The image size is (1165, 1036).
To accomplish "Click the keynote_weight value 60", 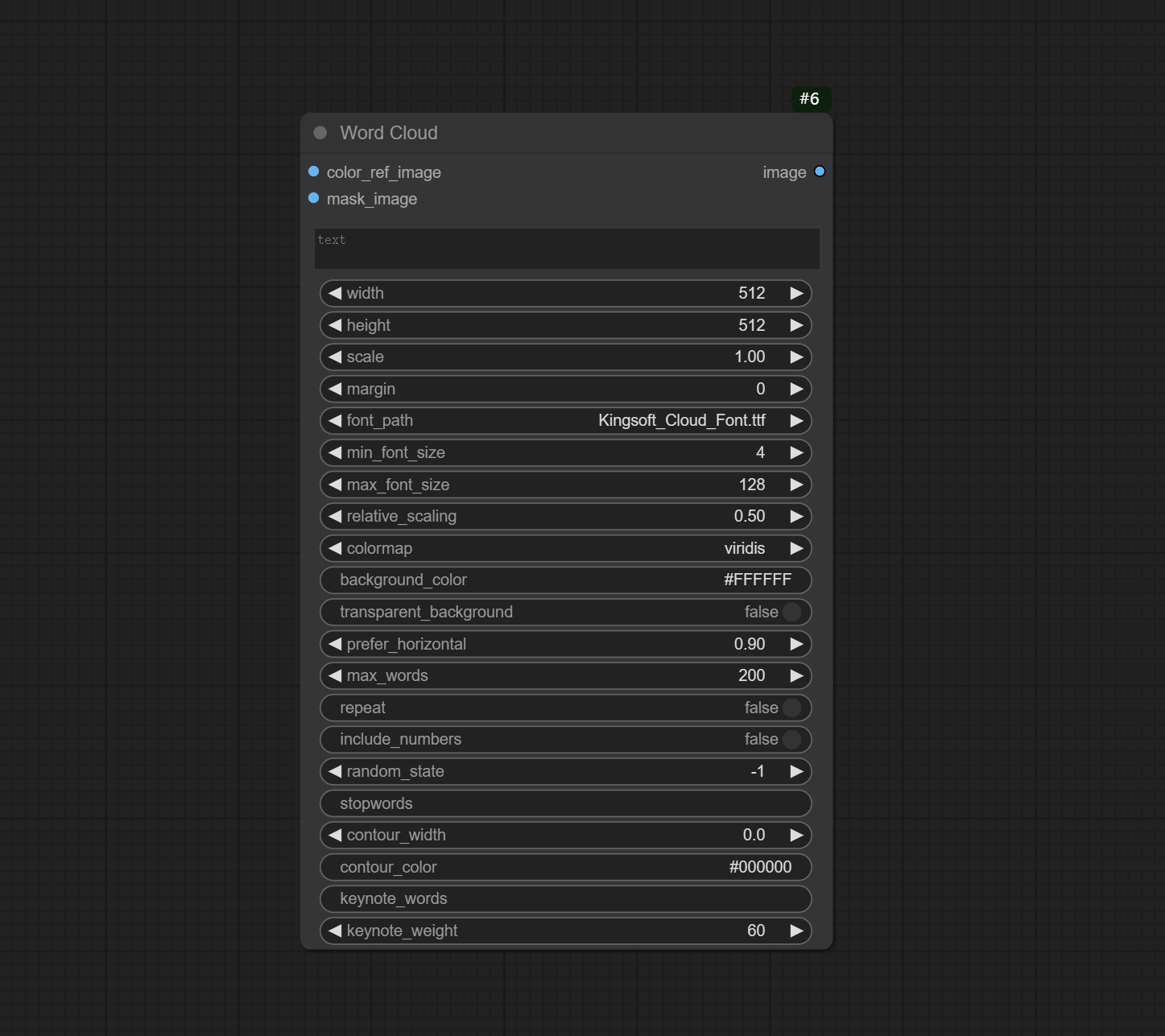I will point(756,931).
